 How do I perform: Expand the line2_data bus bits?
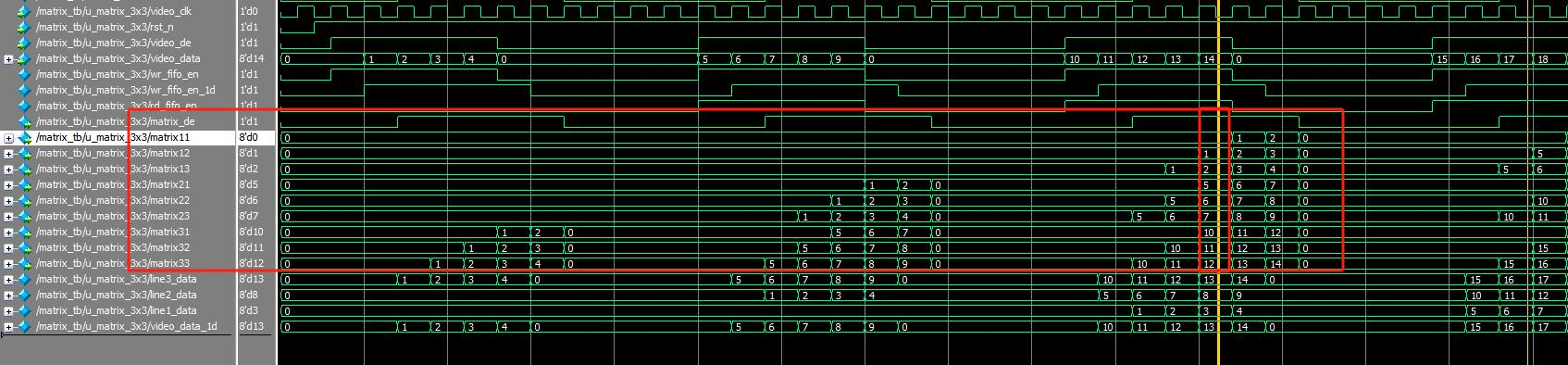click(x=8, y=296)
